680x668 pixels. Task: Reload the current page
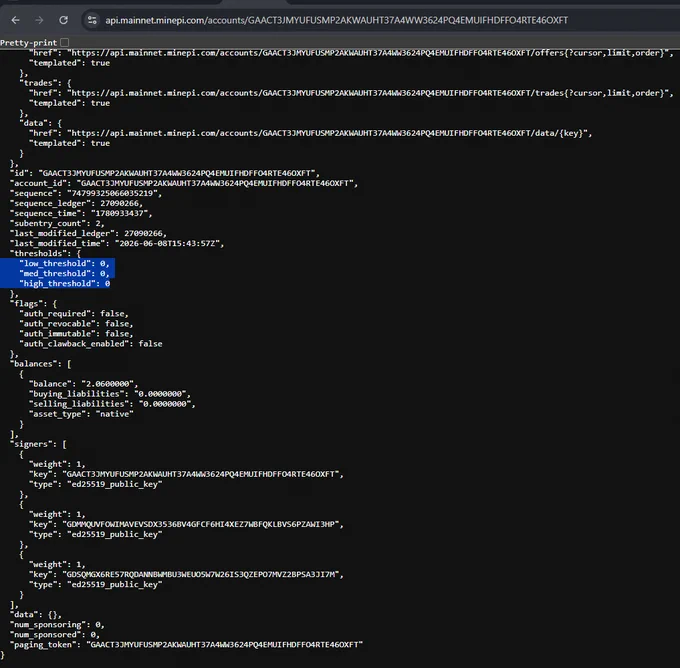click(63, 20)
